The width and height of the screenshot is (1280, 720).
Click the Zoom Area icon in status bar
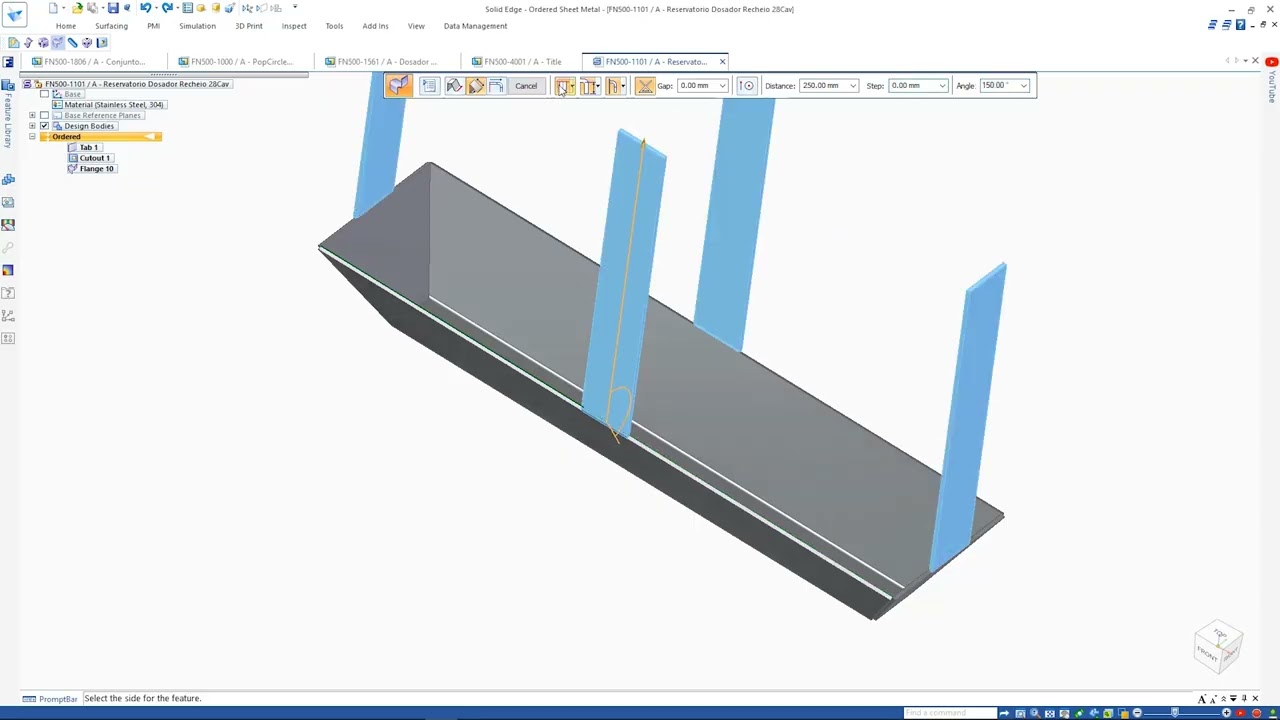coord(1020,713)
